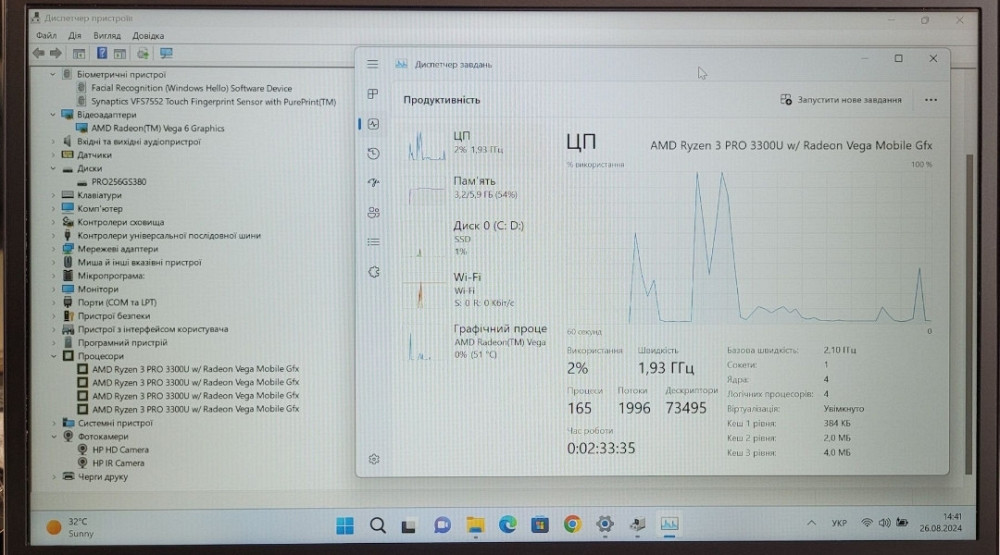Expand the Мережеві адаптери category

[x=53, y=249]
